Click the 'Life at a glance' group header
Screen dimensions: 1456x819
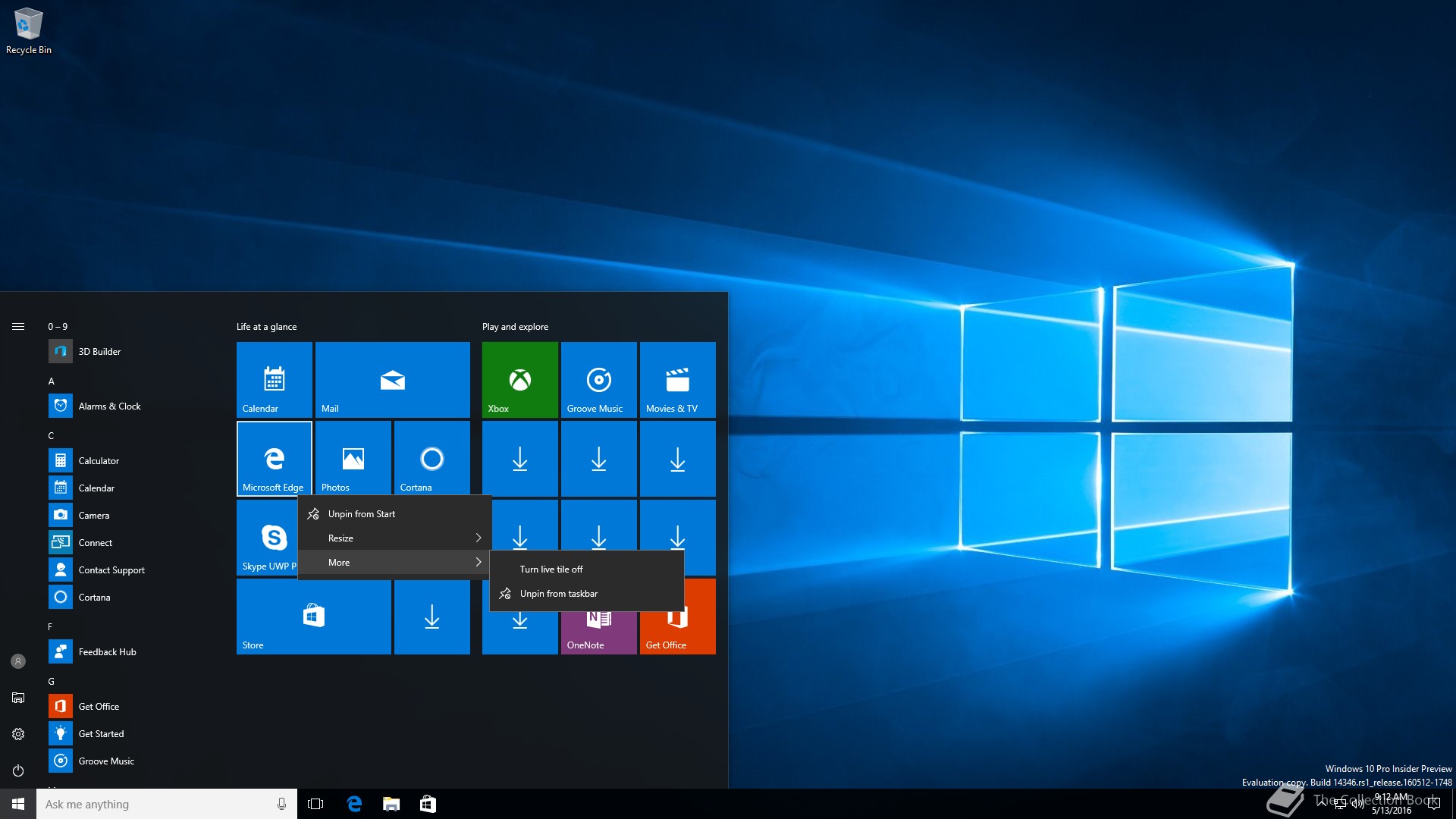pyautogui.click(x=267, y=327)
